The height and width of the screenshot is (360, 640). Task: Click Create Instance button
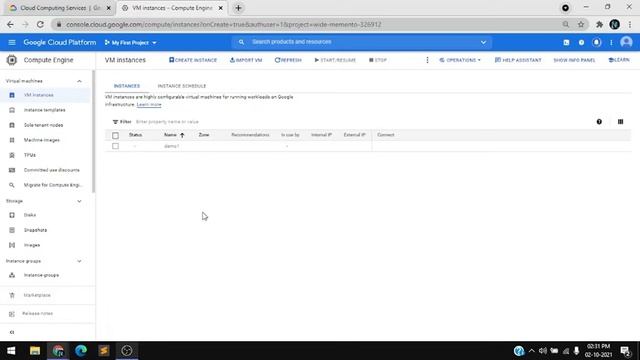(193, 60)
